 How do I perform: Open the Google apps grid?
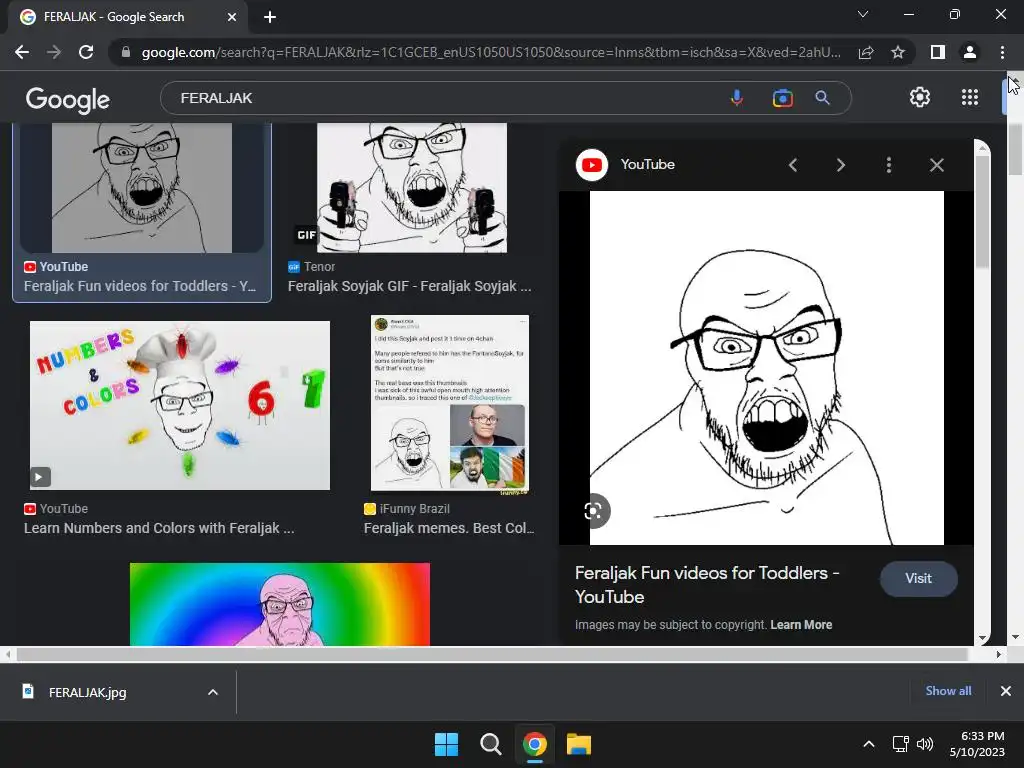(x=970, y=97)
